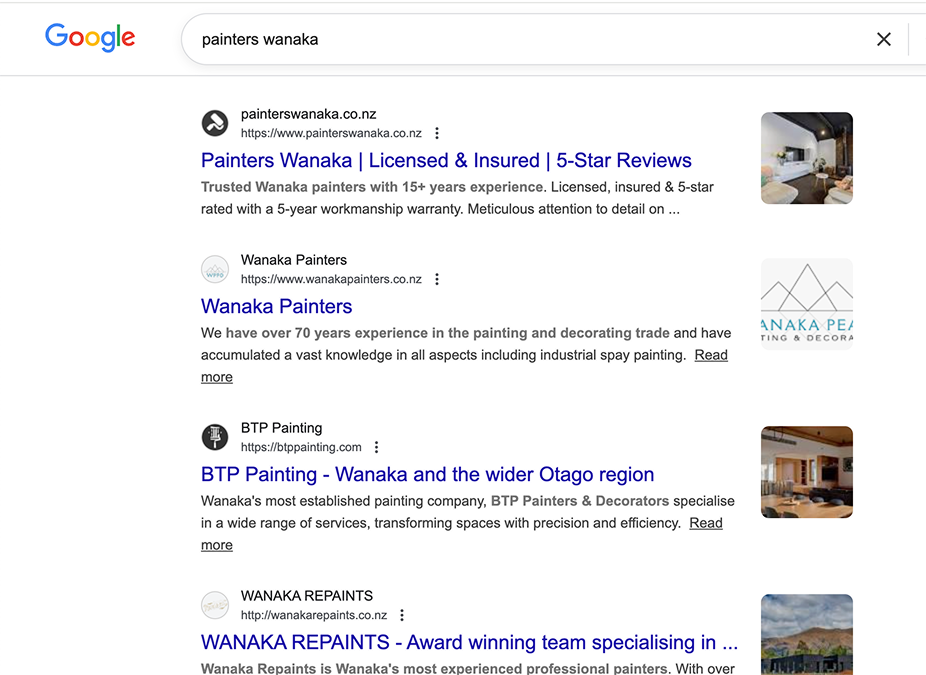Clear the search query with the X
The image size is (926, 675).
[883, 40]
